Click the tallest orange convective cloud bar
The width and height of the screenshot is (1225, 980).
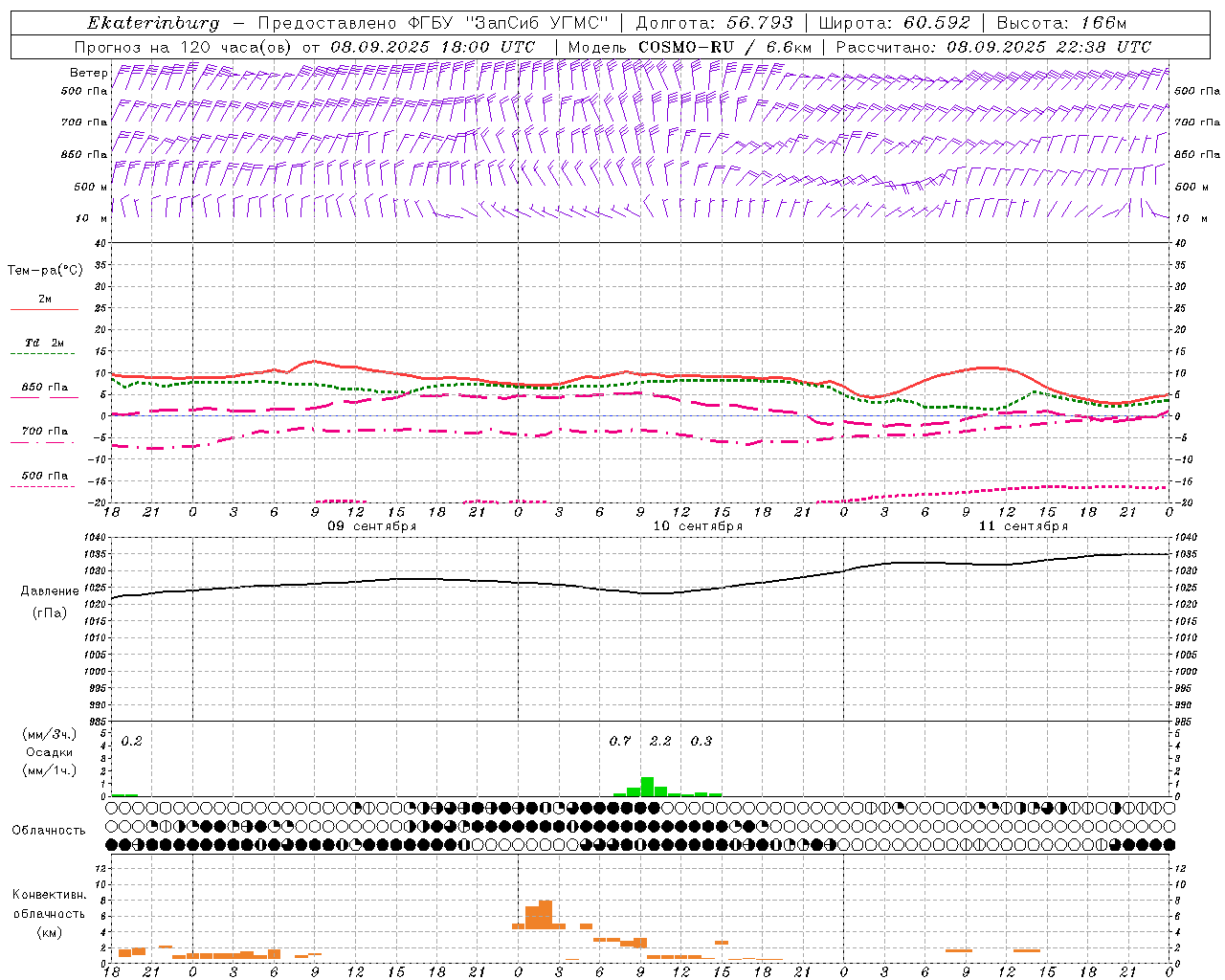tap(546, 915)
